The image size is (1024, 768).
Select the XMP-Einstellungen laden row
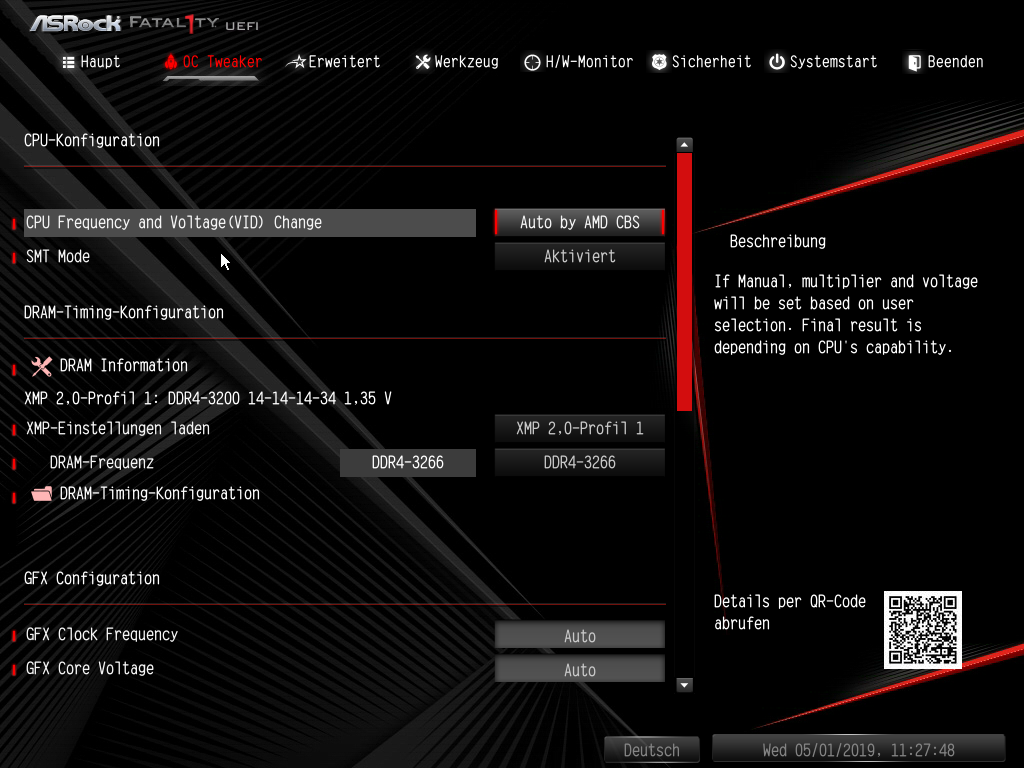point(118,429)
